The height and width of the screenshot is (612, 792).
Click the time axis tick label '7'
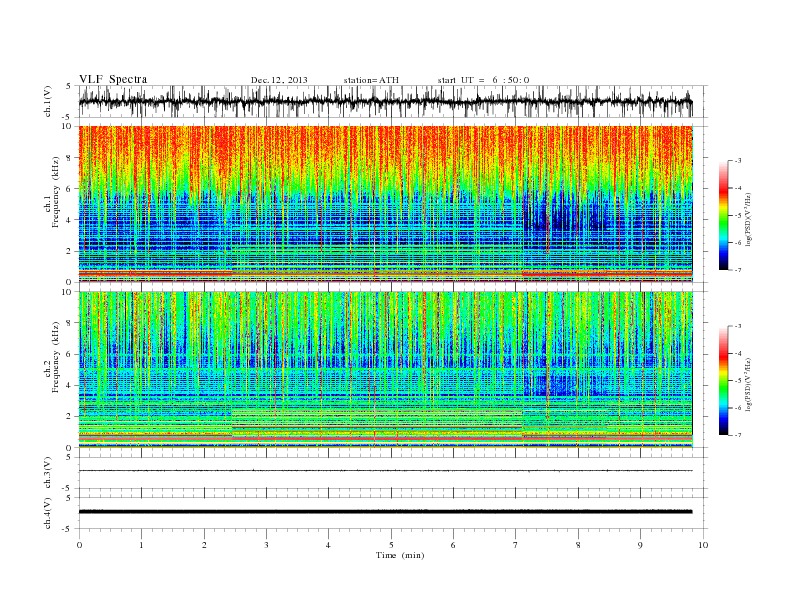[x=516, y=545]
